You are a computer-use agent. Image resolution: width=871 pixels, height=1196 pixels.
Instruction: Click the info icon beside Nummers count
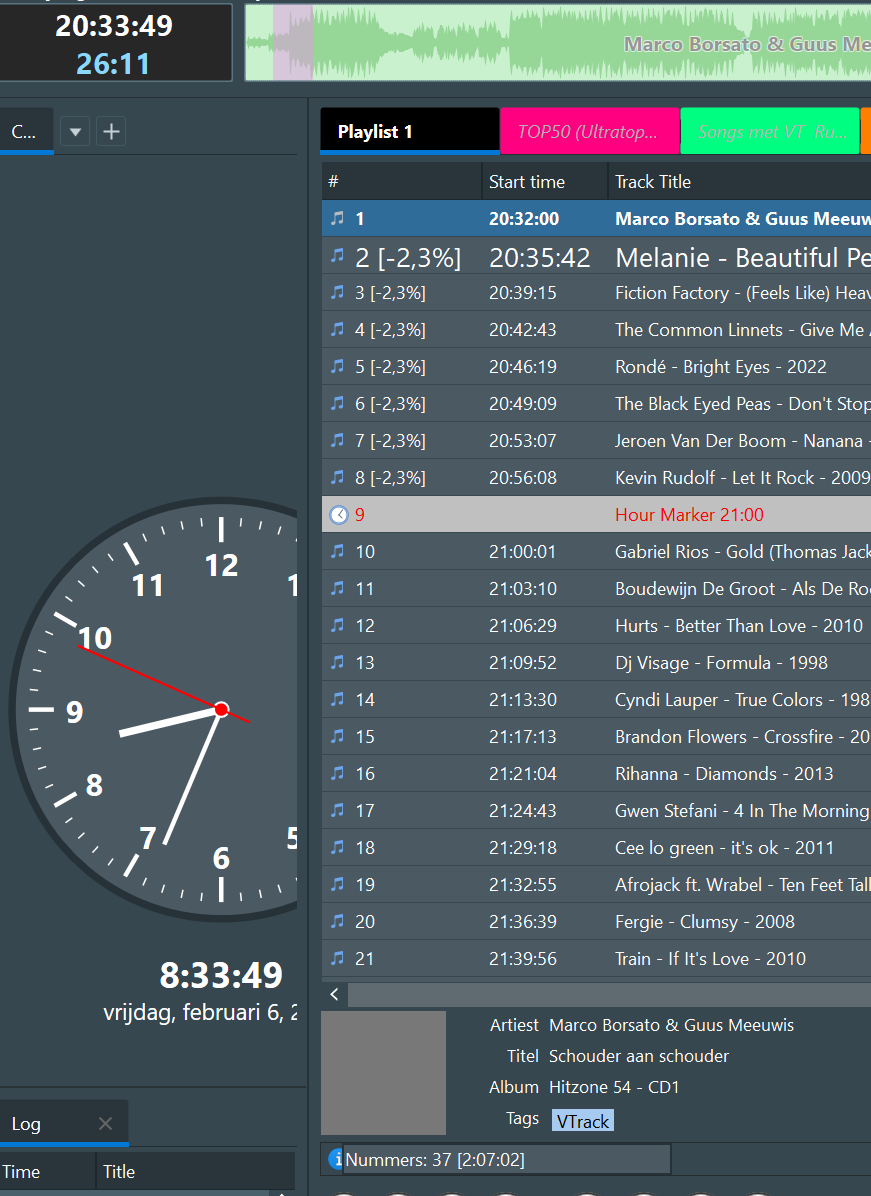click(335, 1160)
